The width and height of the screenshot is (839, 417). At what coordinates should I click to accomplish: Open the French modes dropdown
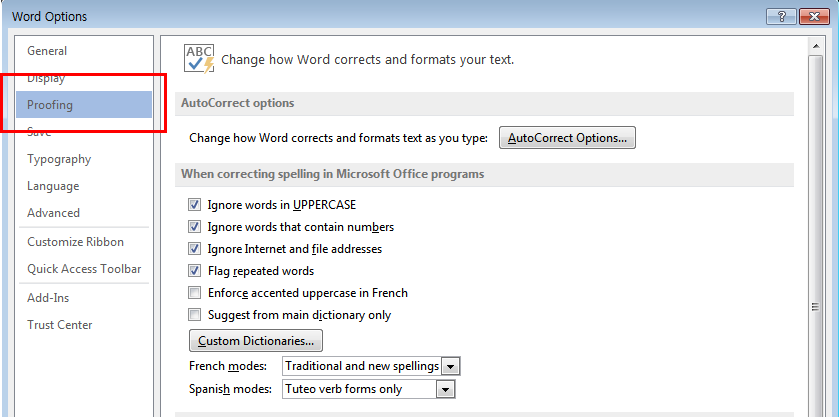pyautogui.click(x=450, y=367)
